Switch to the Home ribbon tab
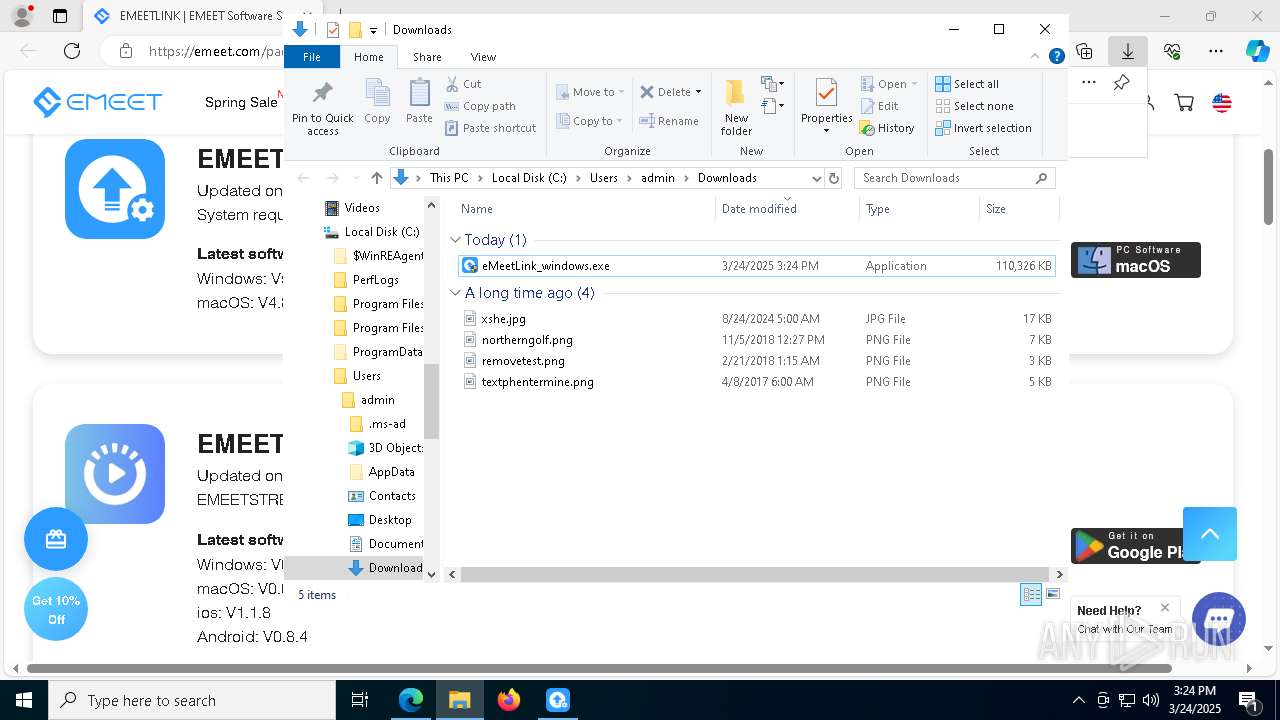Viewport: 1280px width, 720px height. pyautogui.click(x=369, y=57)
